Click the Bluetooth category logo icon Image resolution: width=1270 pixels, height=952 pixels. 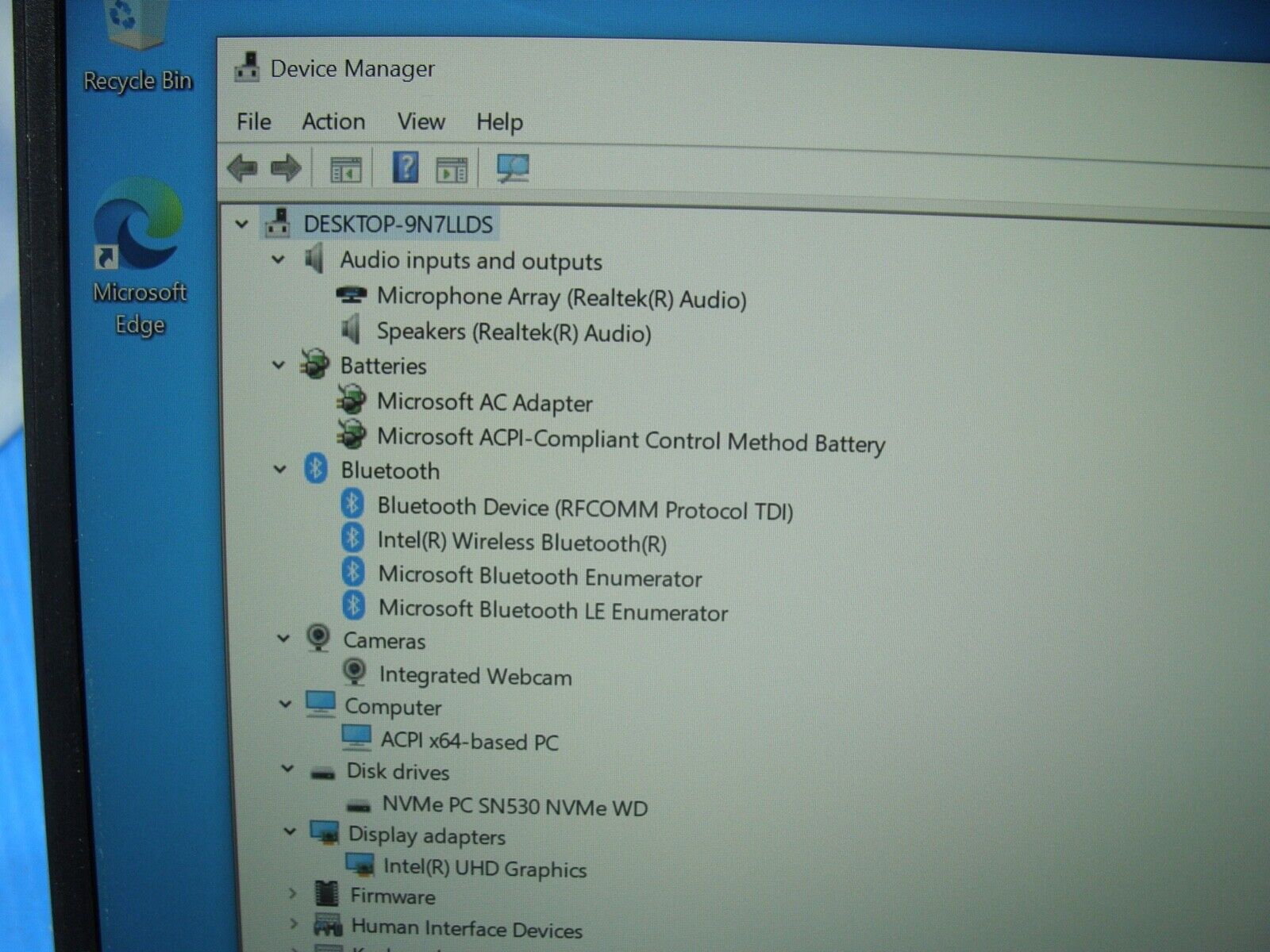(x=316, y=469)
